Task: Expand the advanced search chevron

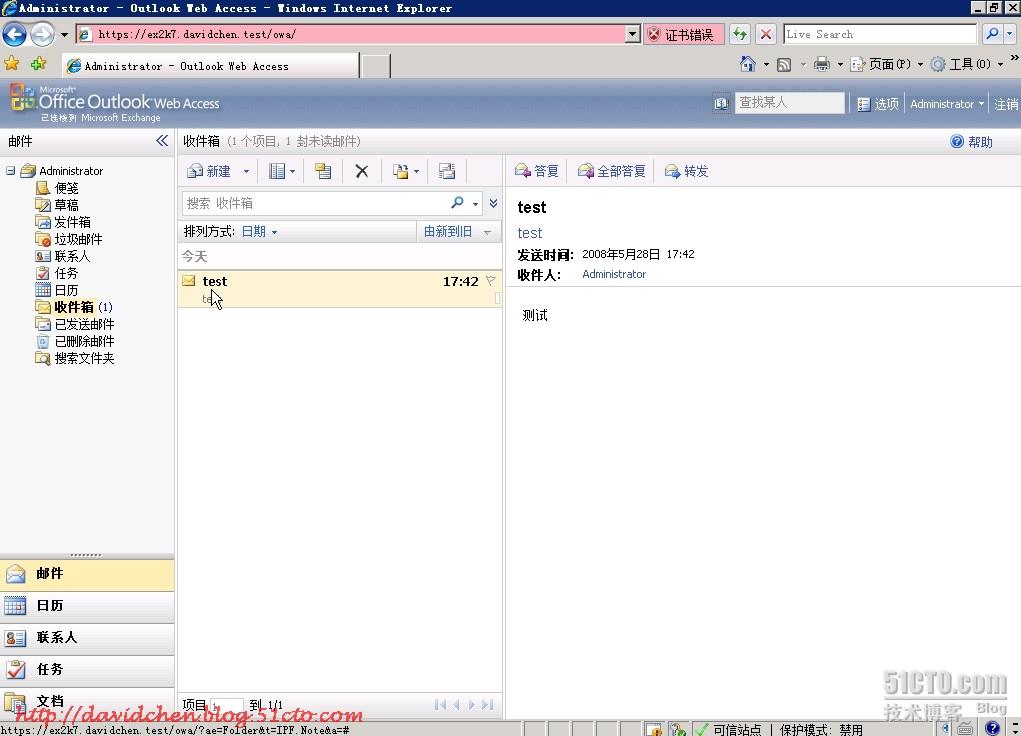Action: pos(494,203)
